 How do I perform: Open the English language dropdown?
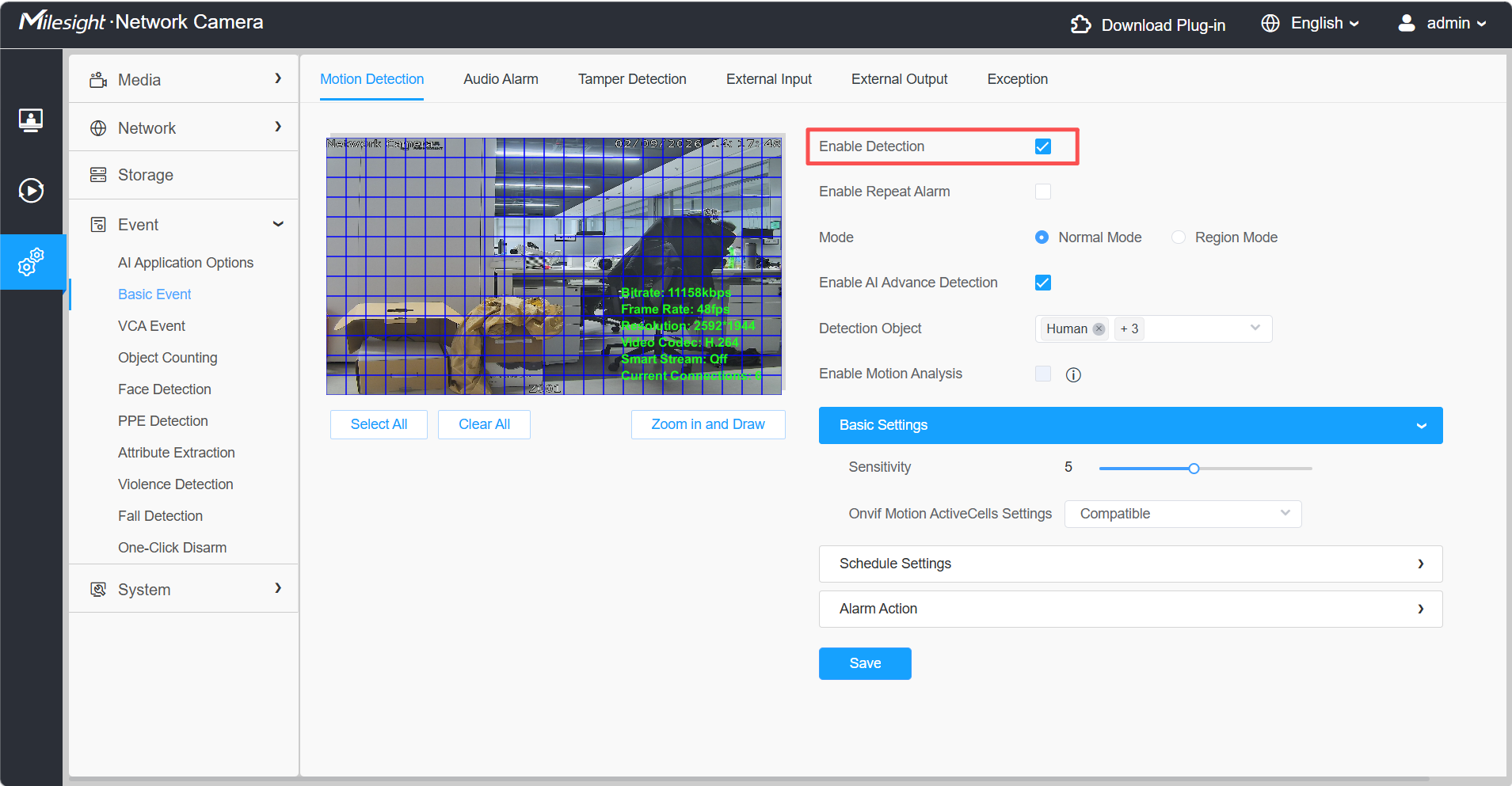1324,24
